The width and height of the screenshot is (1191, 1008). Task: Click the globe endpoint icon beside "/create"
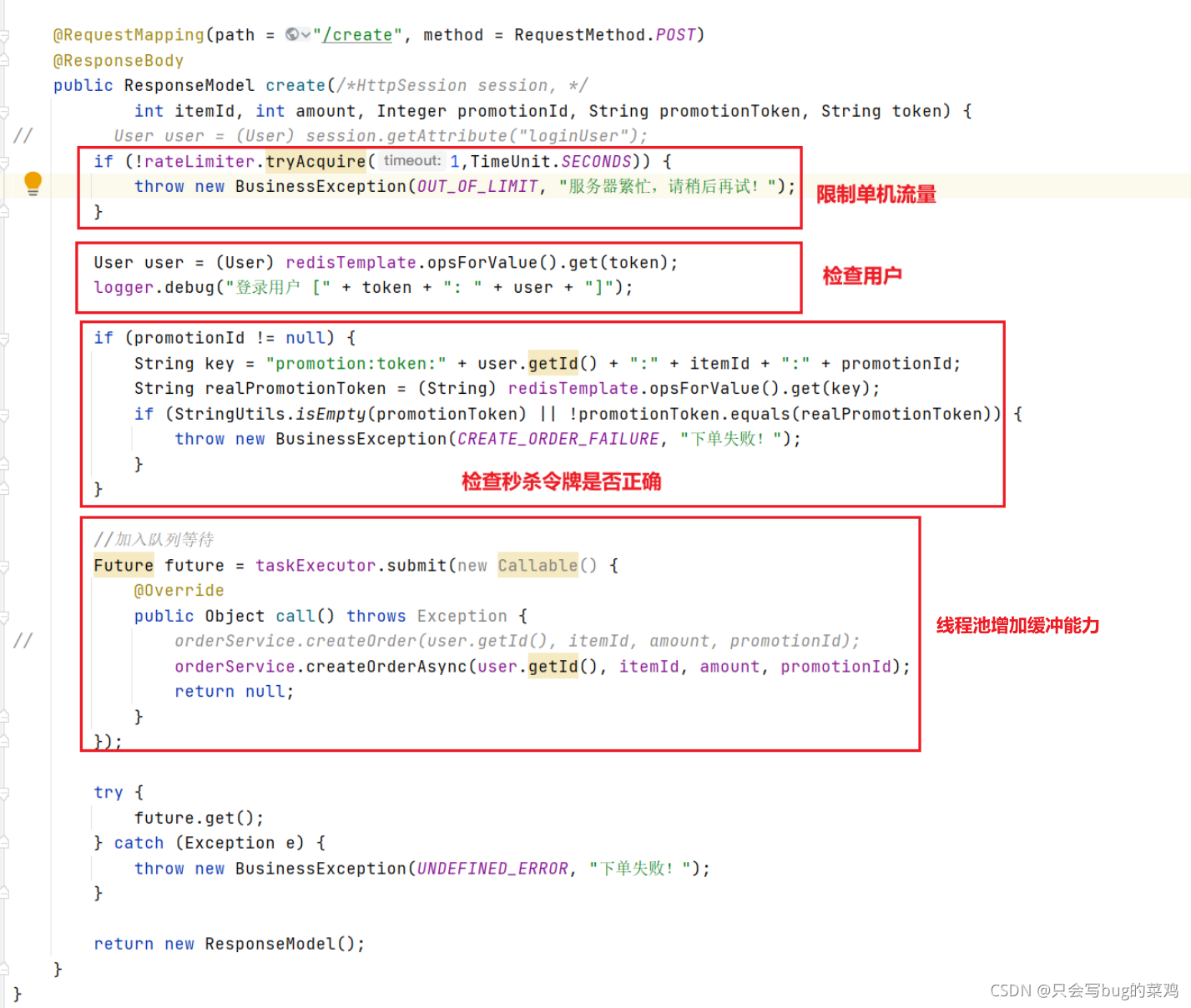(292, 34)
